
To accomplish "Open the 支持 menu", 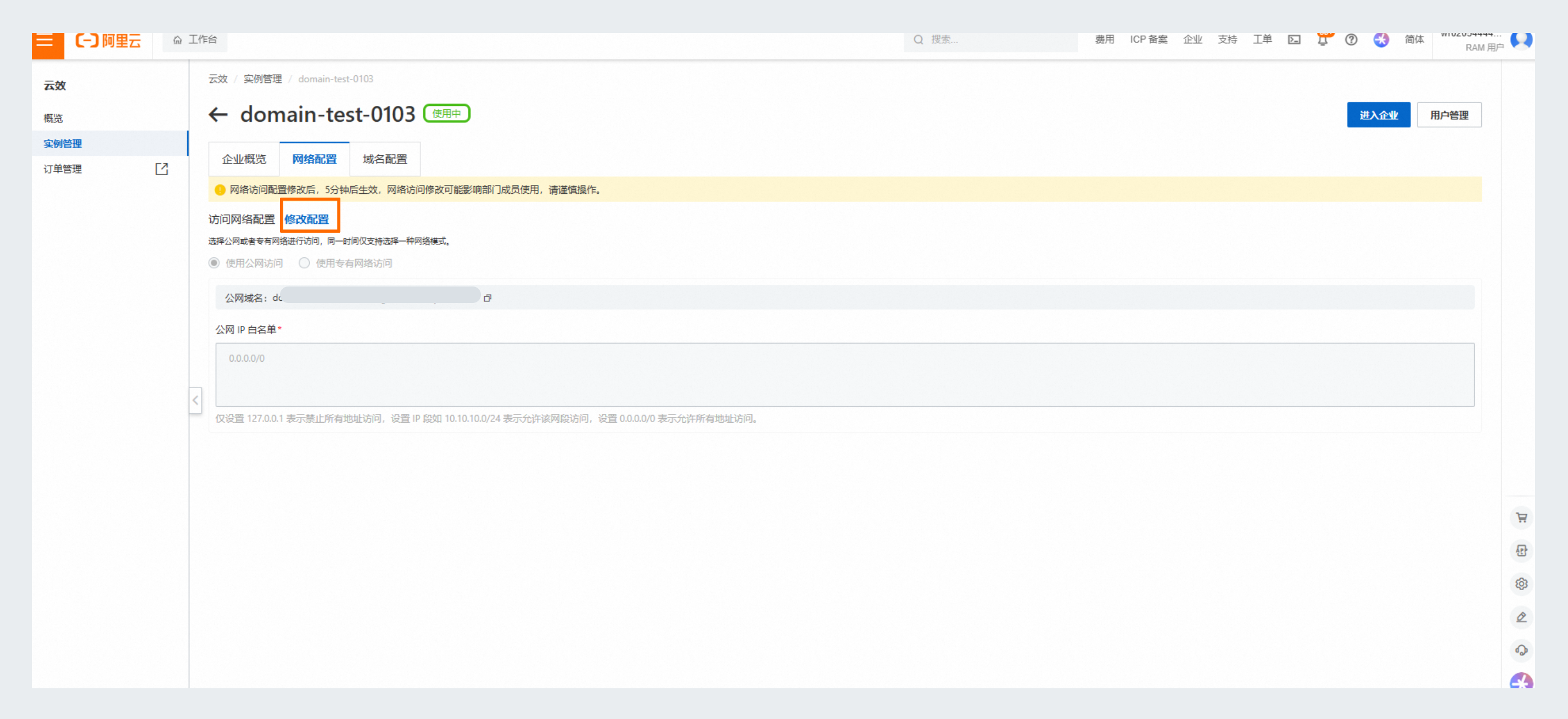I will click(x=1227, y=40).
